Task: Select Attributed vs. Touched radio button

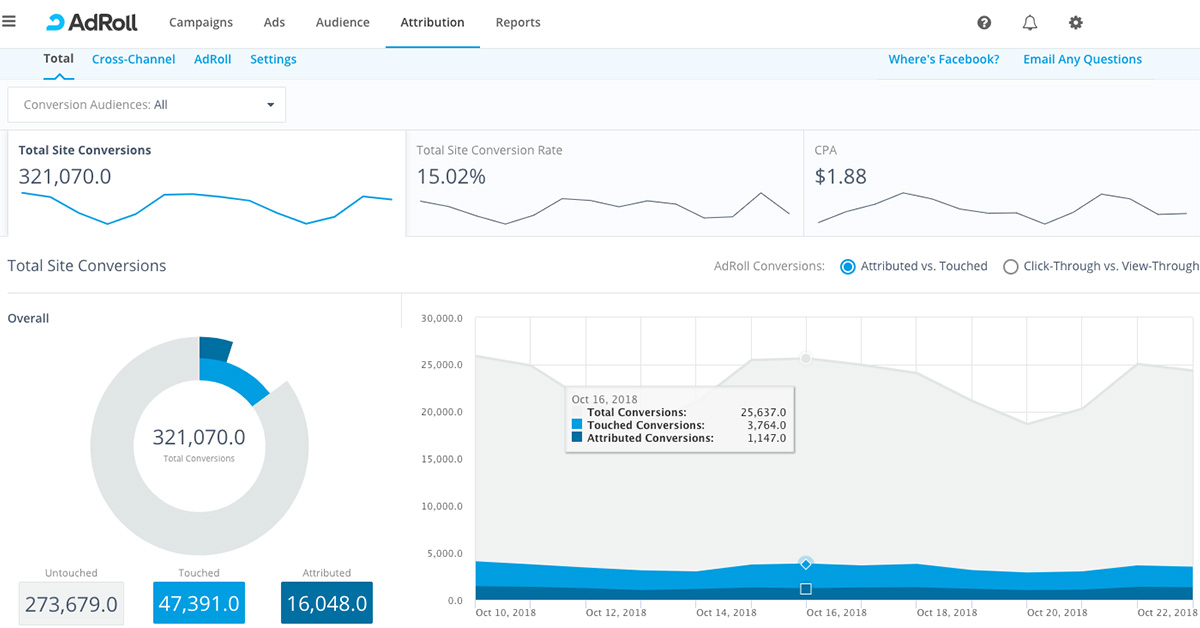Action: pos(848,267)
